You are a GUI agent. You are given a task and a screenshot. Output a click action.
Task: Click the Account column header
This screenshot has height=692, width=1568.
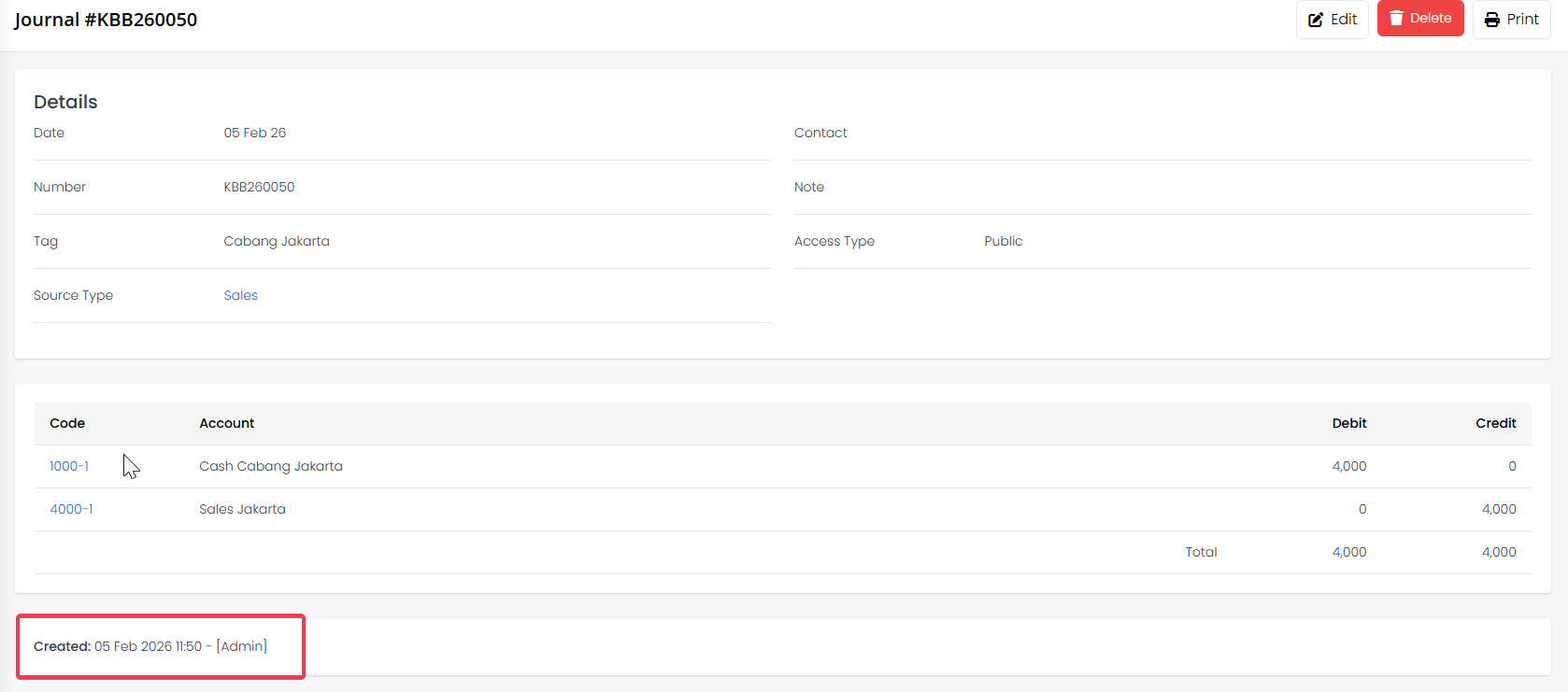[226, 423]
